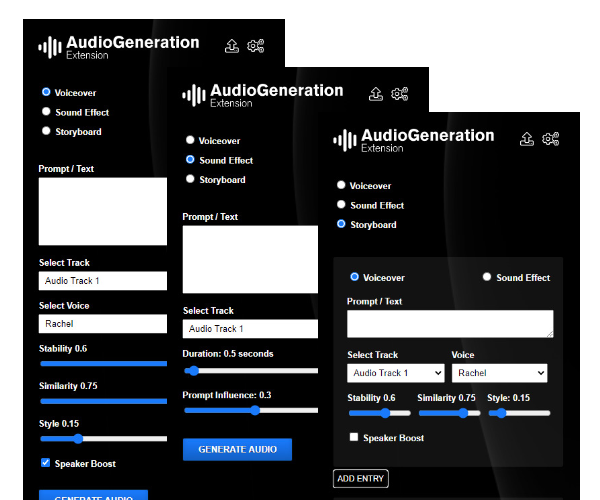600x500 pixels.
Task: Click Generate Audio in the Sound Effect panel
Action: [x=237, y=450]
